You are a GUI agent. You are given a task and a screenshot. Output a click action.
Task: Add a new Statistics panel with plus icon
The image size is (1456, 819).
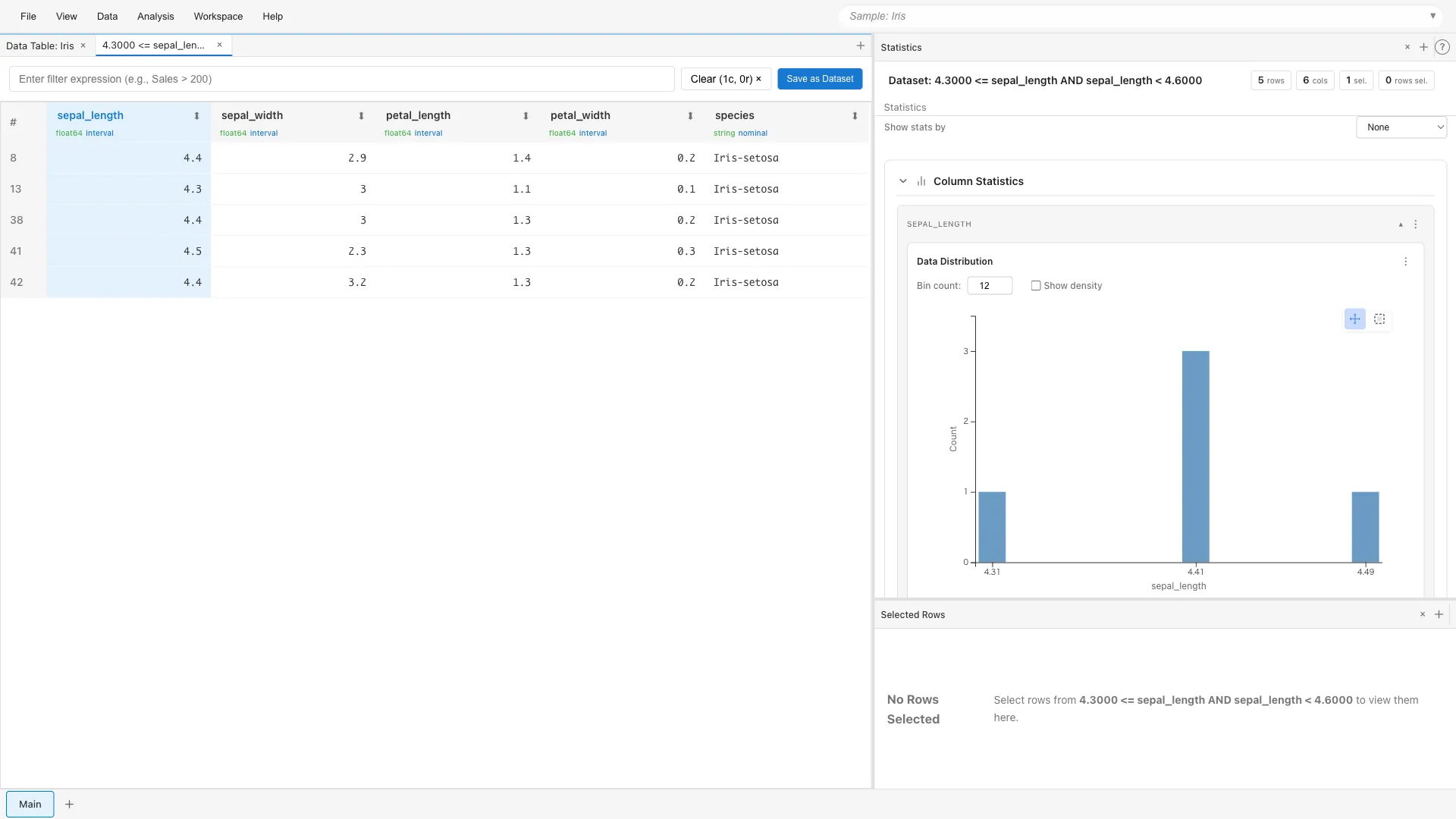click(x=1424, y=47)
